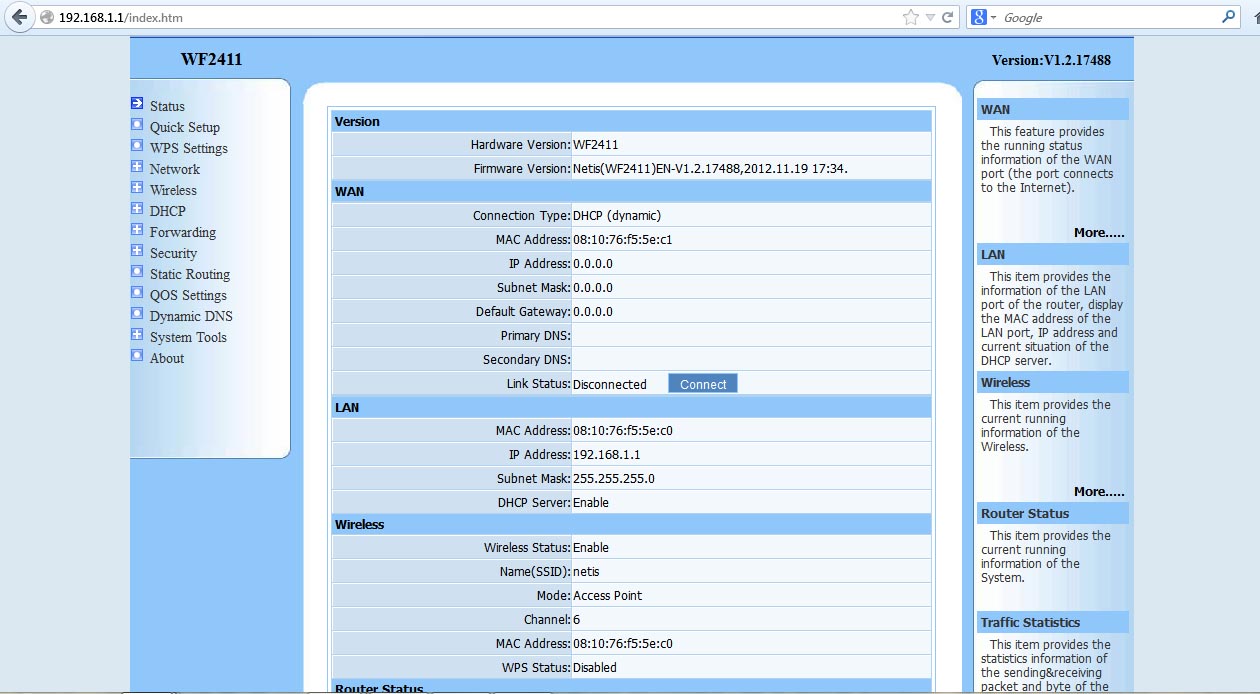Click the Connect button next to Link Status
The image size is (1260, 694).
pos(703,384)
